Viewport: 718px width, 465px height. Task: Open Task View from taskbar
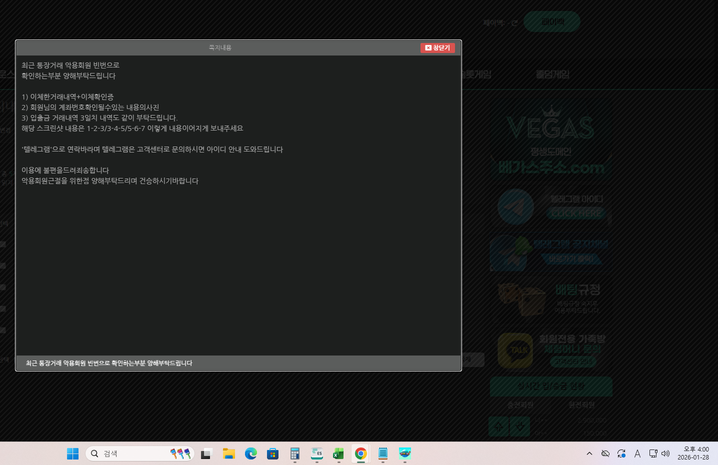tap(206, 454)
